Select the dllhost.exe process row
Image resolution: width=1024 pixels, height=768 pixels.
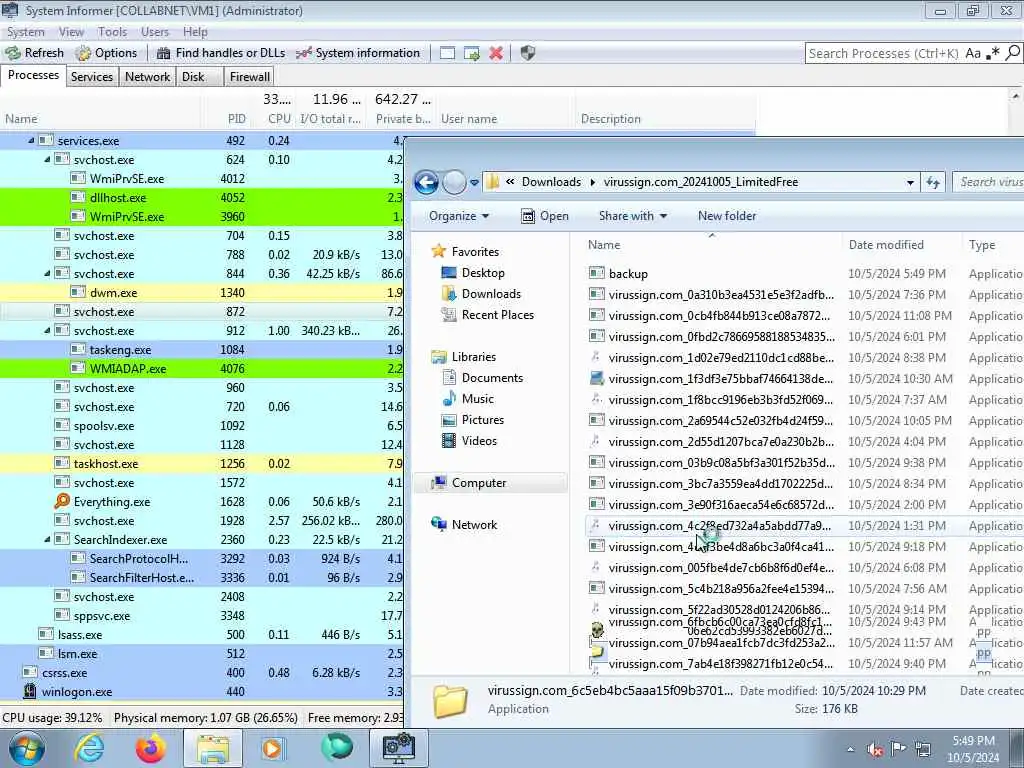point(202,197)
